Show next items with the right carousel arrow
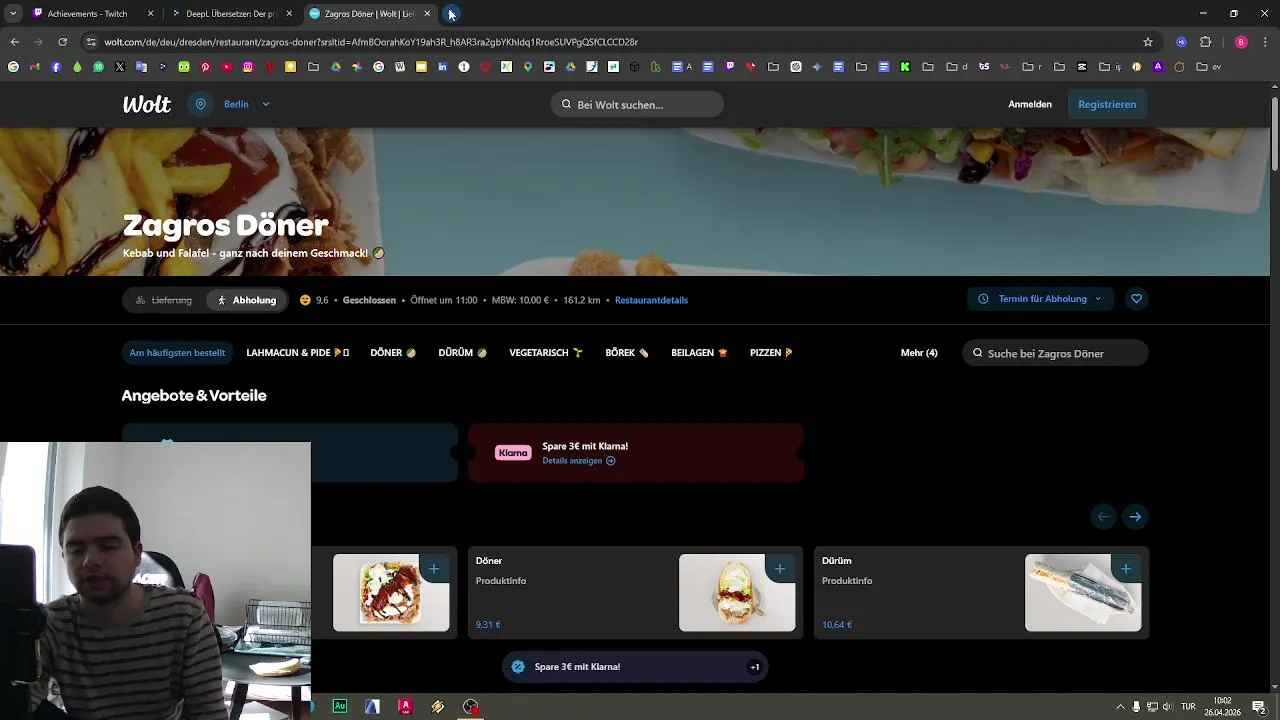This screenshot has width=1280, height=720. 1135,517
